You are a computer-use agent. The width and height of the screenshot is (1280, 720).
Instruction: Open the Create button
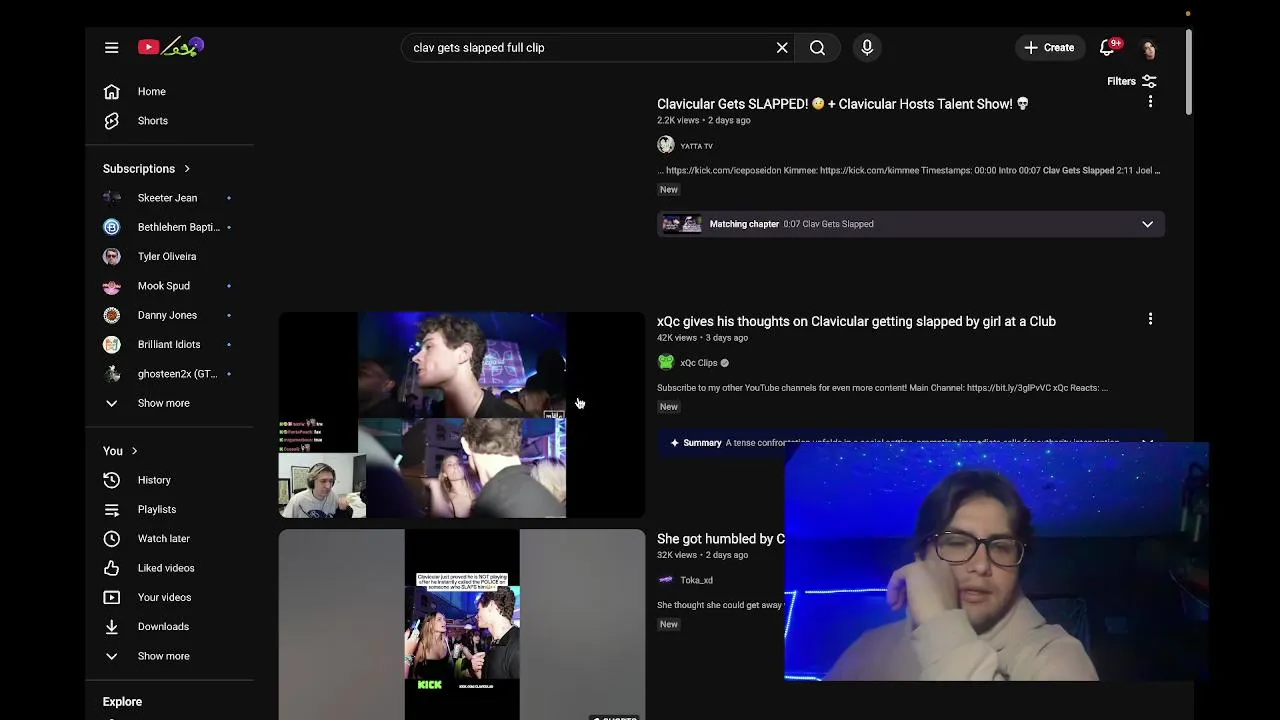pos(1049,47)
